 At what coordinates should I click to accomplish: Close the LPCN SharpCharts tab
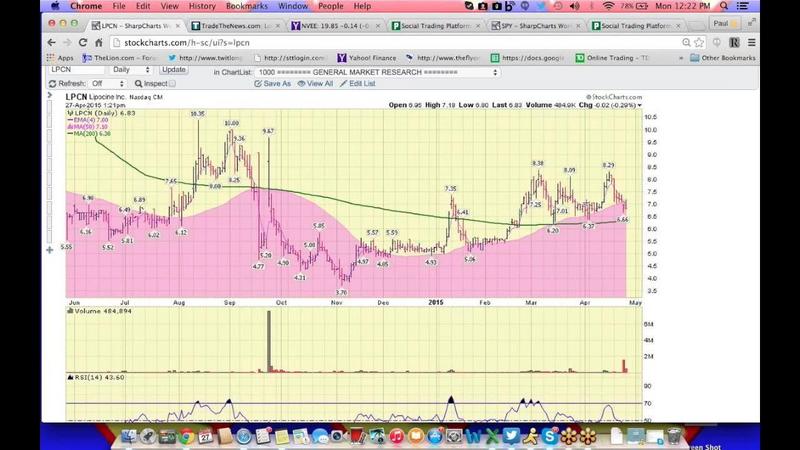(x=178, y=26)
